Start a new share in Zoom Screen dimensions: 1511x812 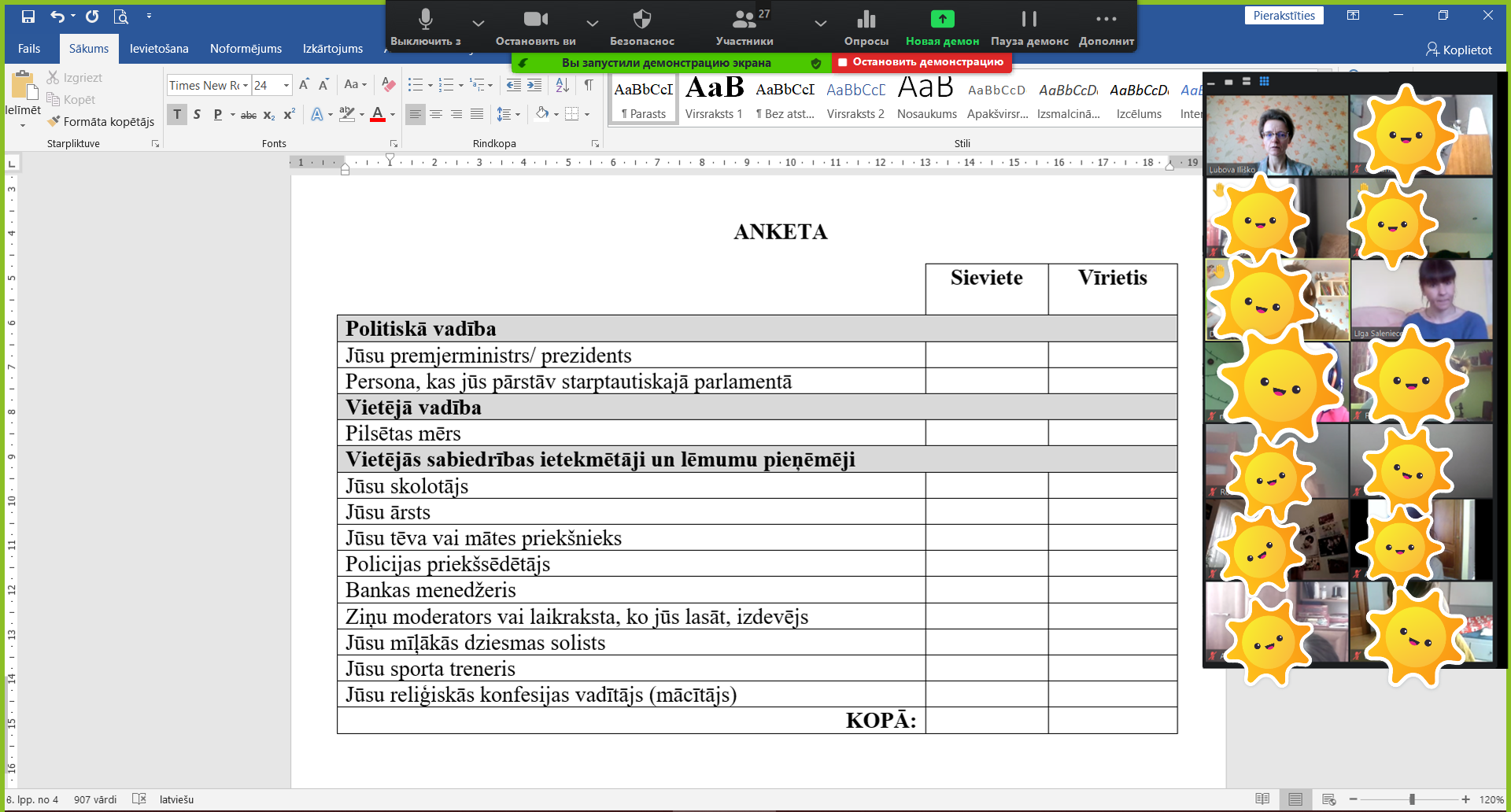click(942, 26)
